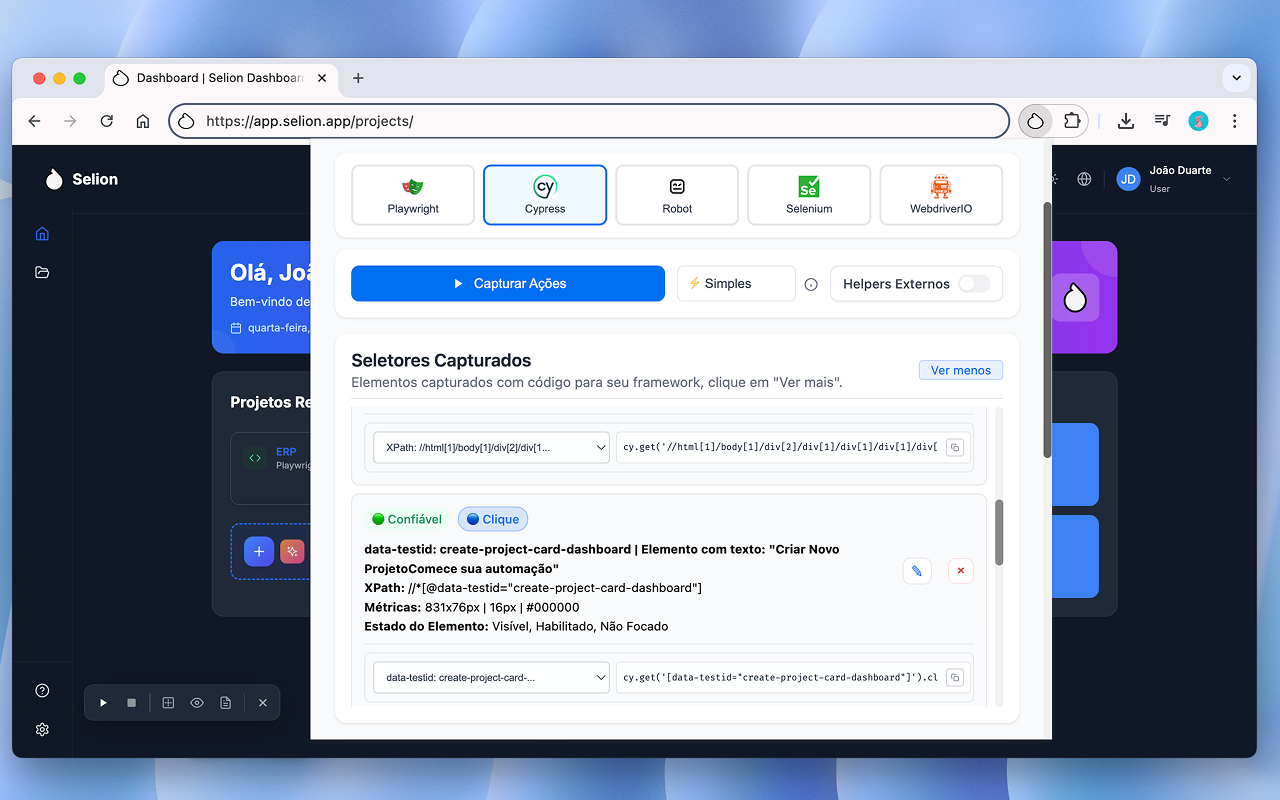
Task: Open the XPath selector dropdown
Action: (x=490, y=447)
